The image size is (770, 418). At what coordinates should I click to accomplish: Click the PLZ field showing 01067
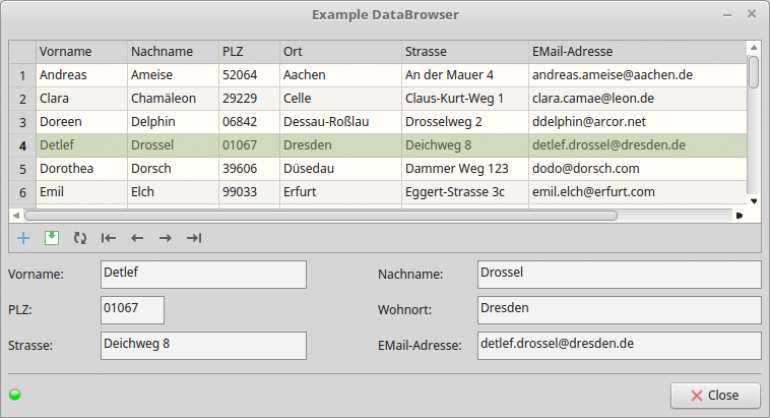point(132,310)
